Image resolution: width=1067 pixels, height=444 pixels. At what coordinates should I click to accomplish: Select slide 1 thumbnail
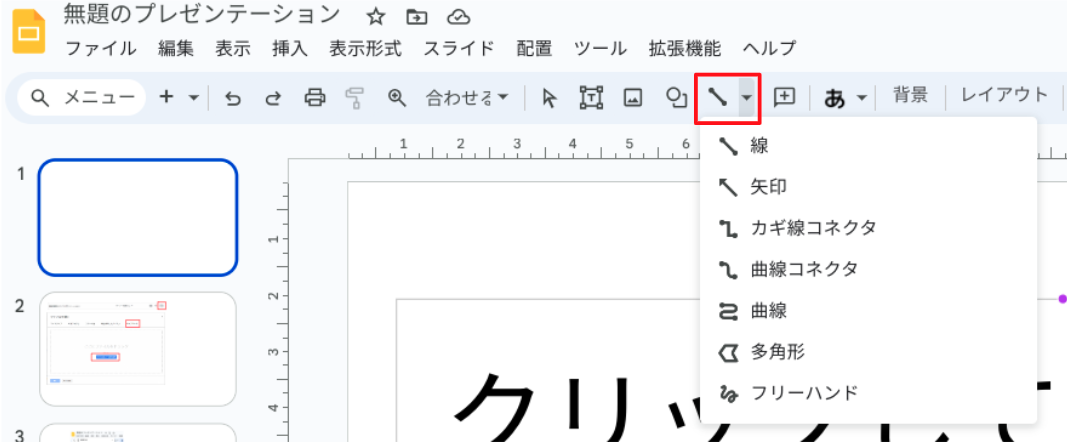(137, 217)
